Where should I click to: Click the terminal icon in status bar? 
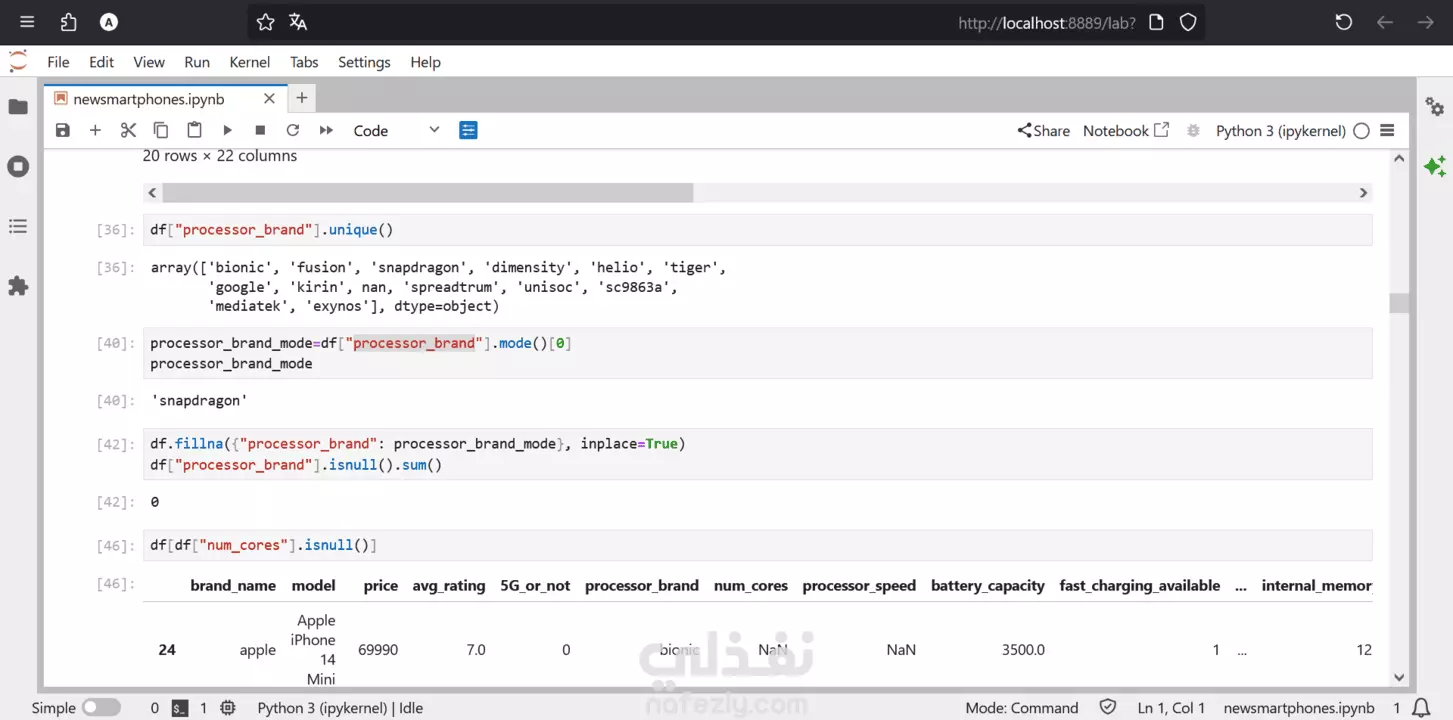tap(180, 708)
